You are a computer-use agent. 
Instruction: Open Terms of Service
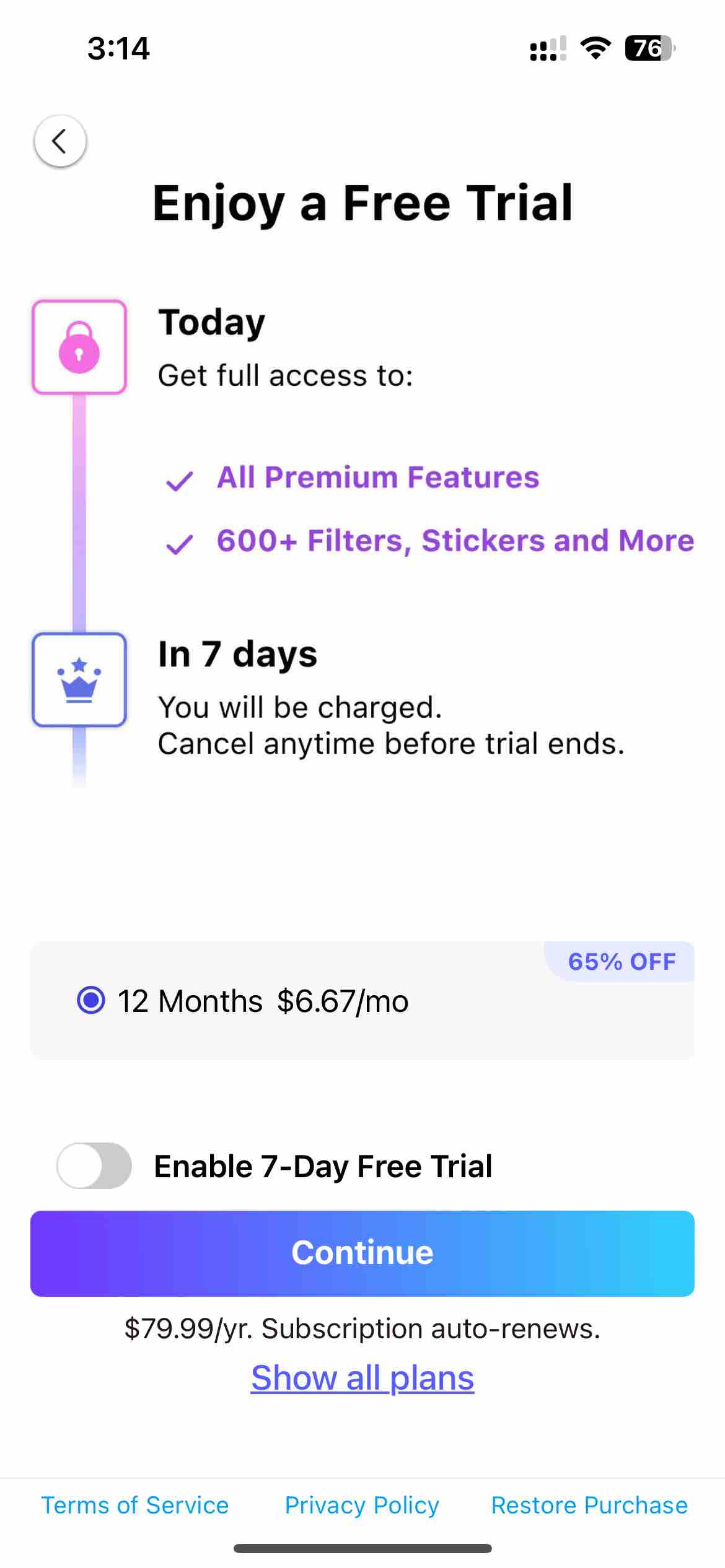135,1505
